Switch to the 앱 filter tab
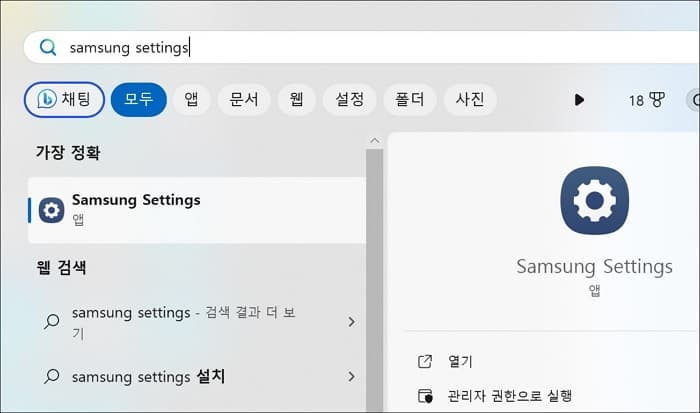The width and height of the screenshot is (700, 413). pyautogui.click(x=192, y=100)
